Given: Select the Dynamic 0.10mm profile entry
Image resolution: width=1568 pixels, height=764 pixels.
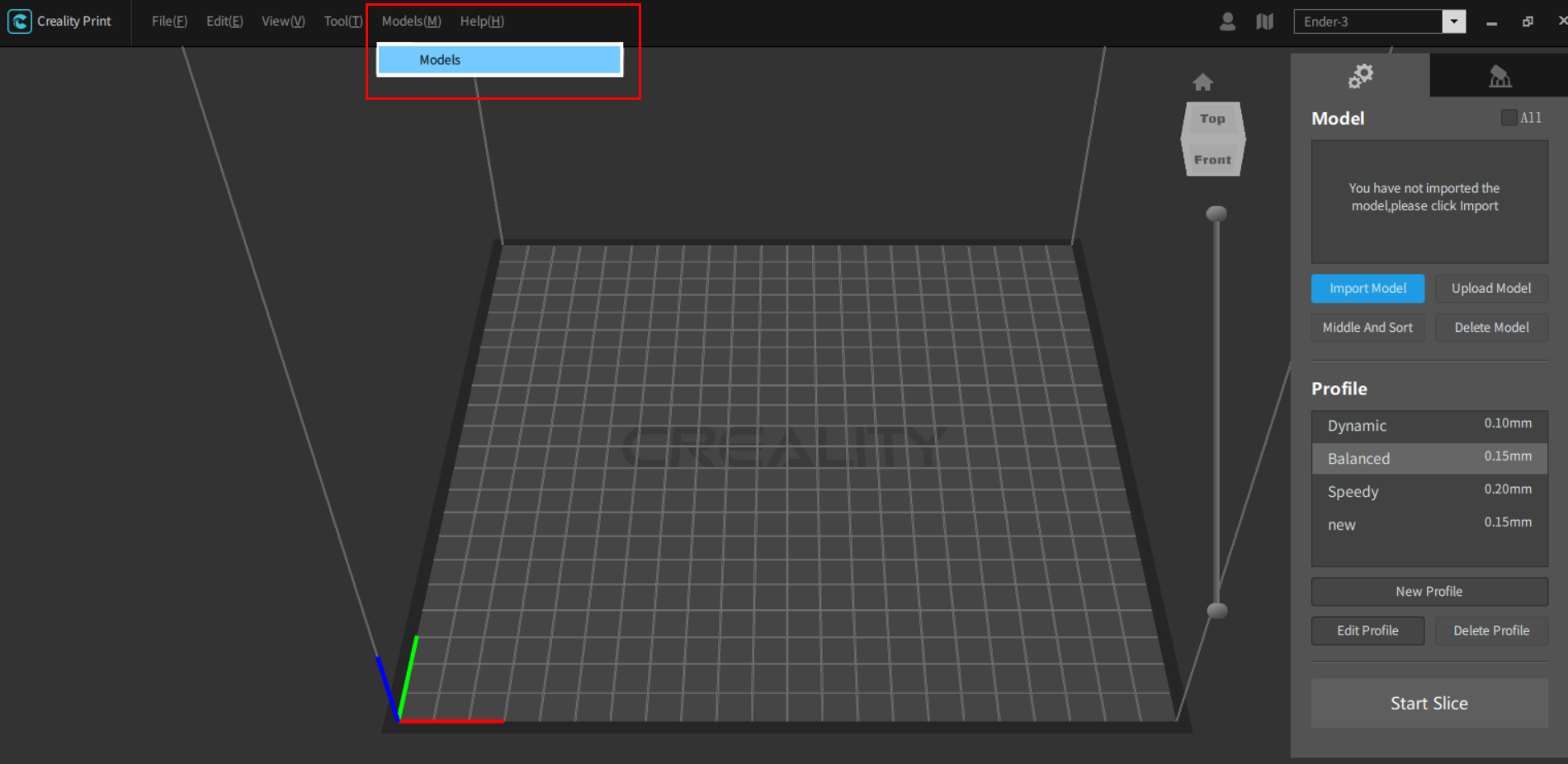Looking at the screenshot, I should tap(1429, 425).
